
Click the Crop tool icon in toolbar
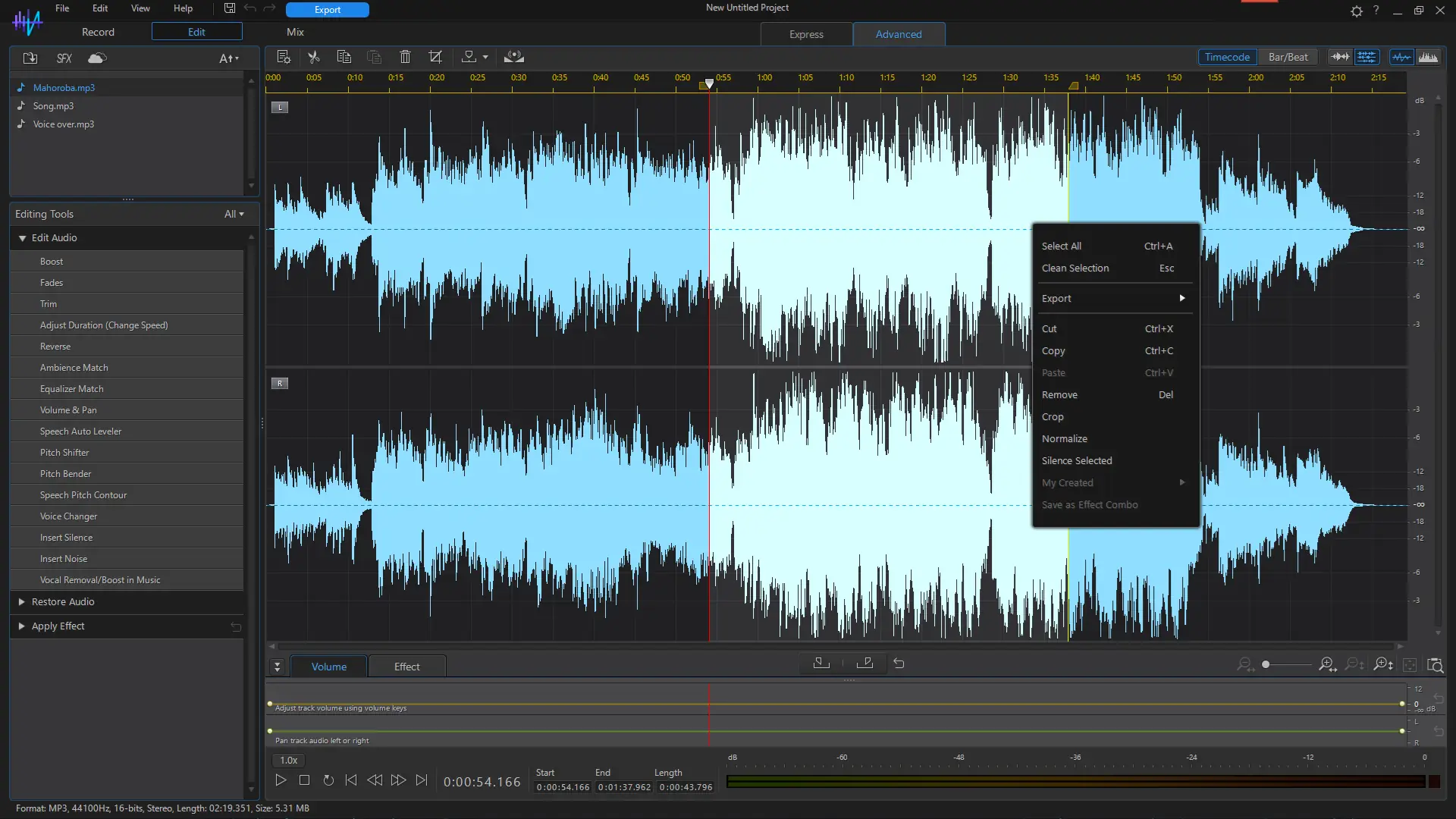point(435,57)
